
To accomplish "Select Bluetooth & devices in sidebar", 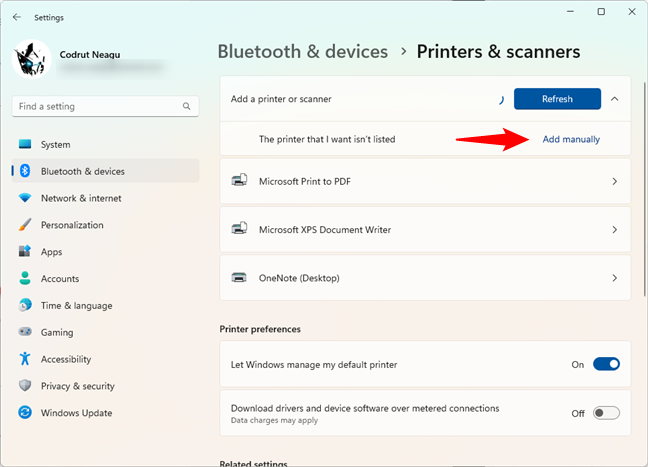I will pyautogui.click(x=105, y=171).
